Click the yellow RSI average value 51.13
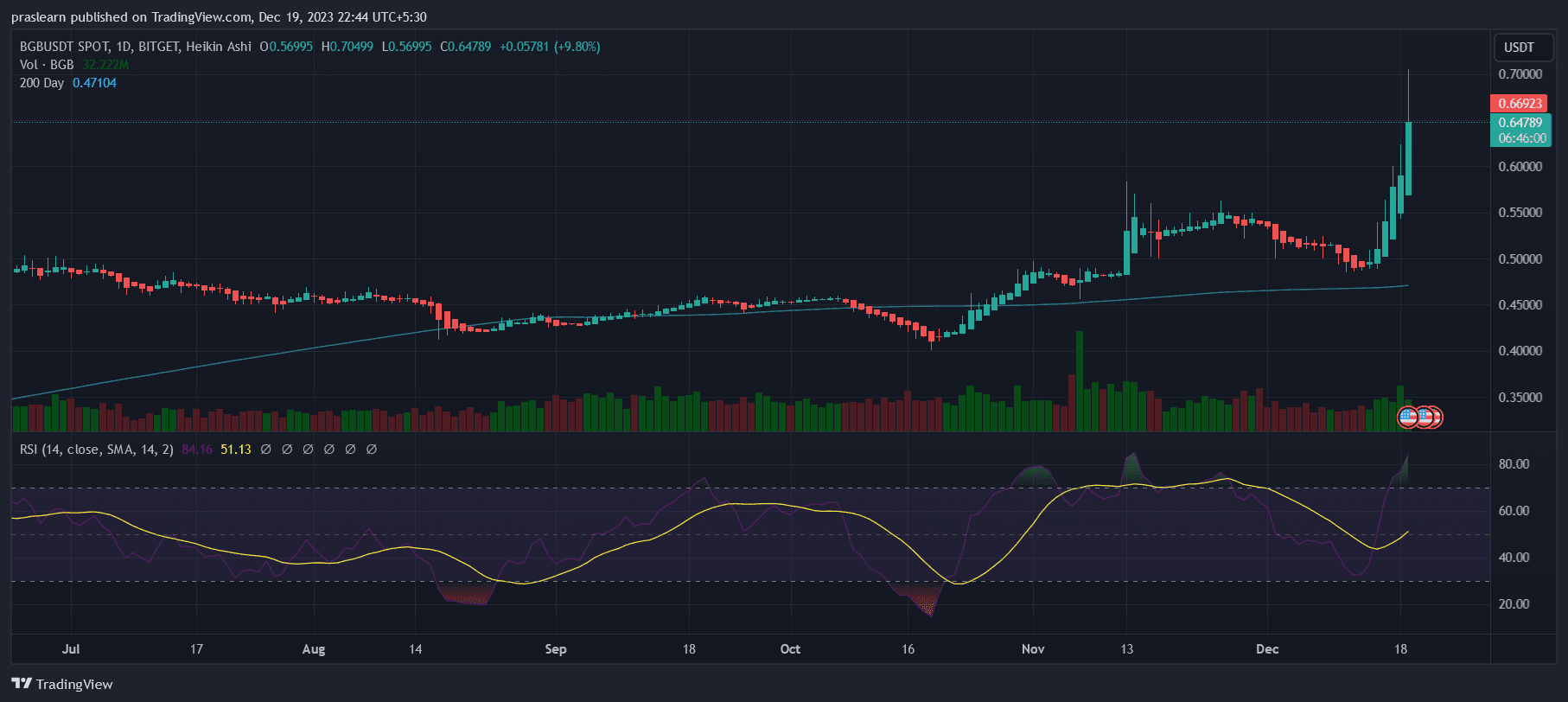The image size is (1568, 702). pyautogui.click(x=235, y=450)
